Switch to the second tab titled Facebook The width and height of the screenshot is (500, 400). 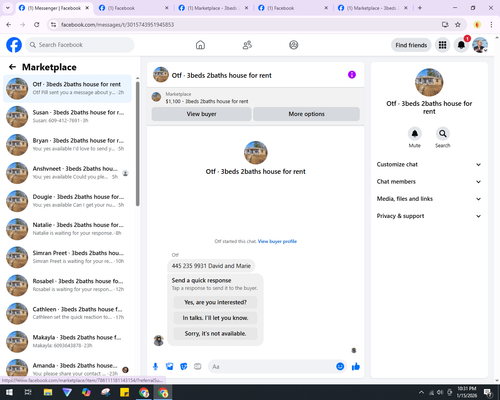[134, 8]
